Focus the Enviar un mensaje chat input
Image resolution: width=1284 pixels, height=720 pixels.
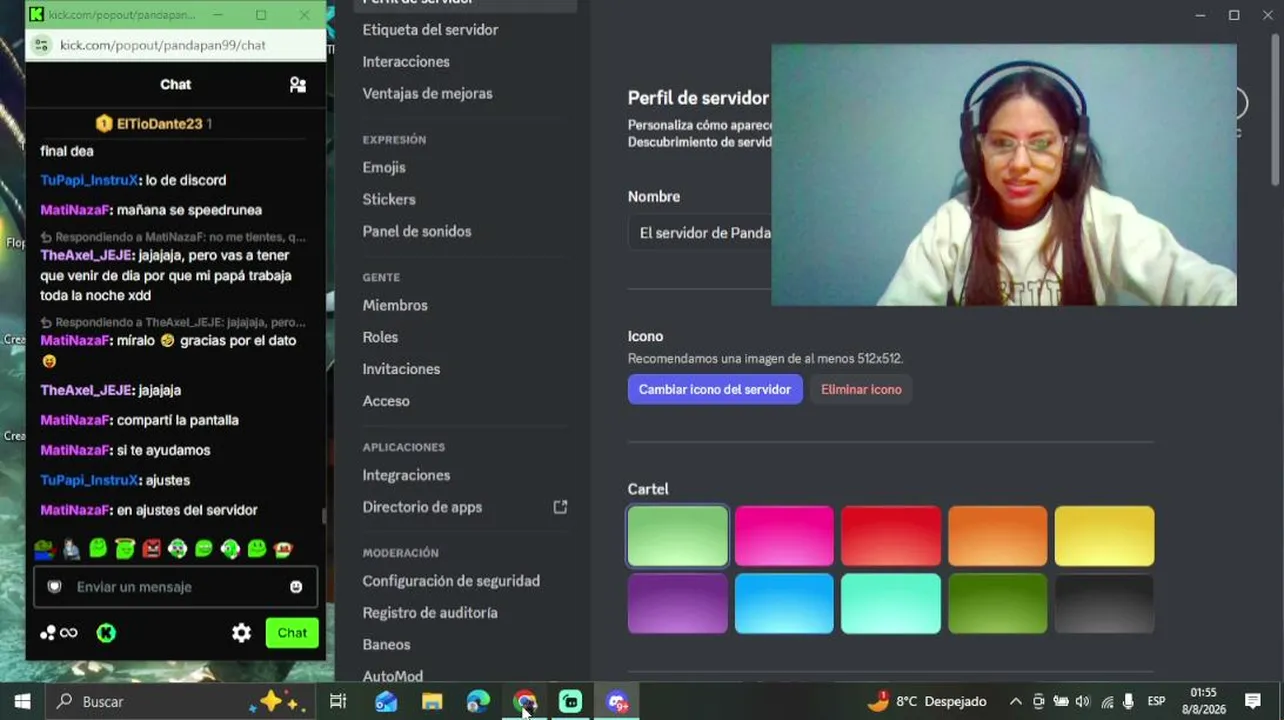coord(176,587)
